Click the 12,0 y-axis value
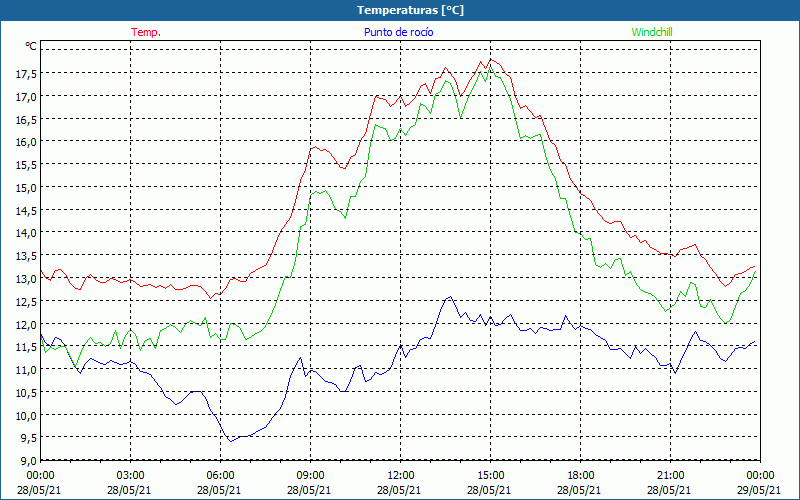This screenshot has height=500, width=800. [x=26, y=324]
